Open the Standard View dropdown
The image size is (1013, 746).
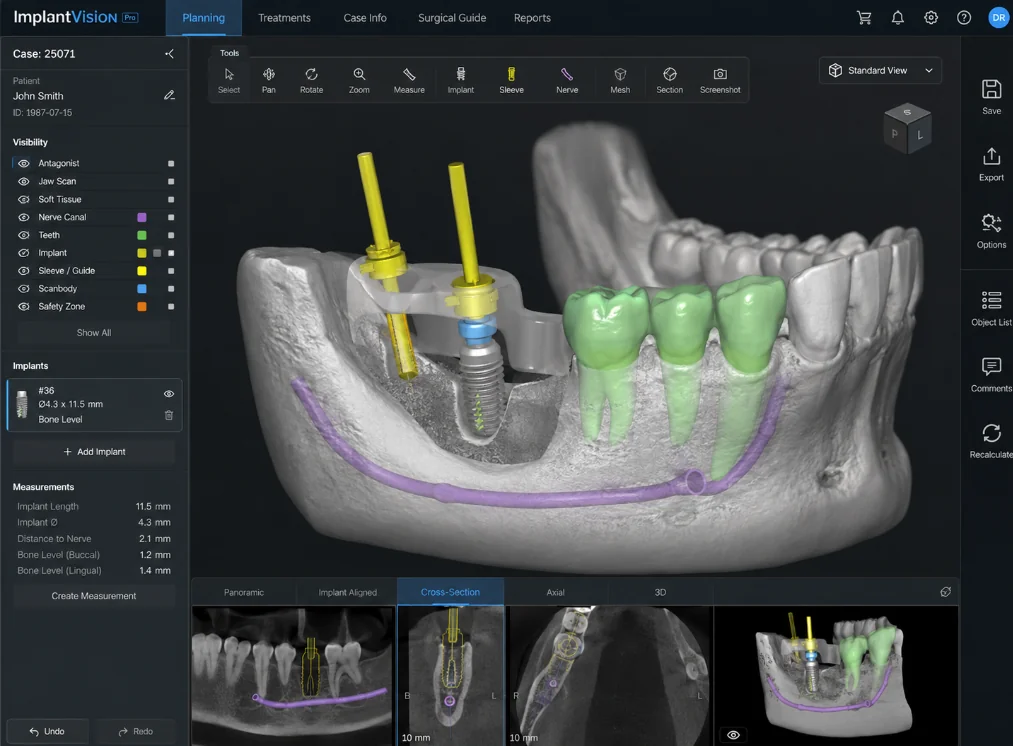tap(881, 70)
